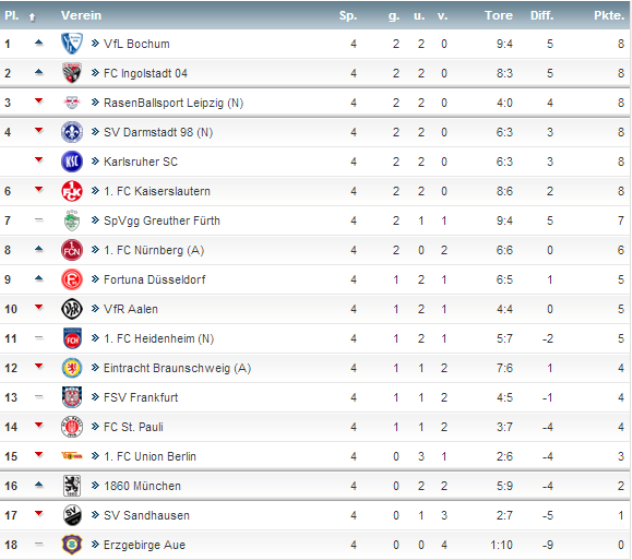
Task: Click the Erzgebirge Aue crest
Action: click(72, 545)
